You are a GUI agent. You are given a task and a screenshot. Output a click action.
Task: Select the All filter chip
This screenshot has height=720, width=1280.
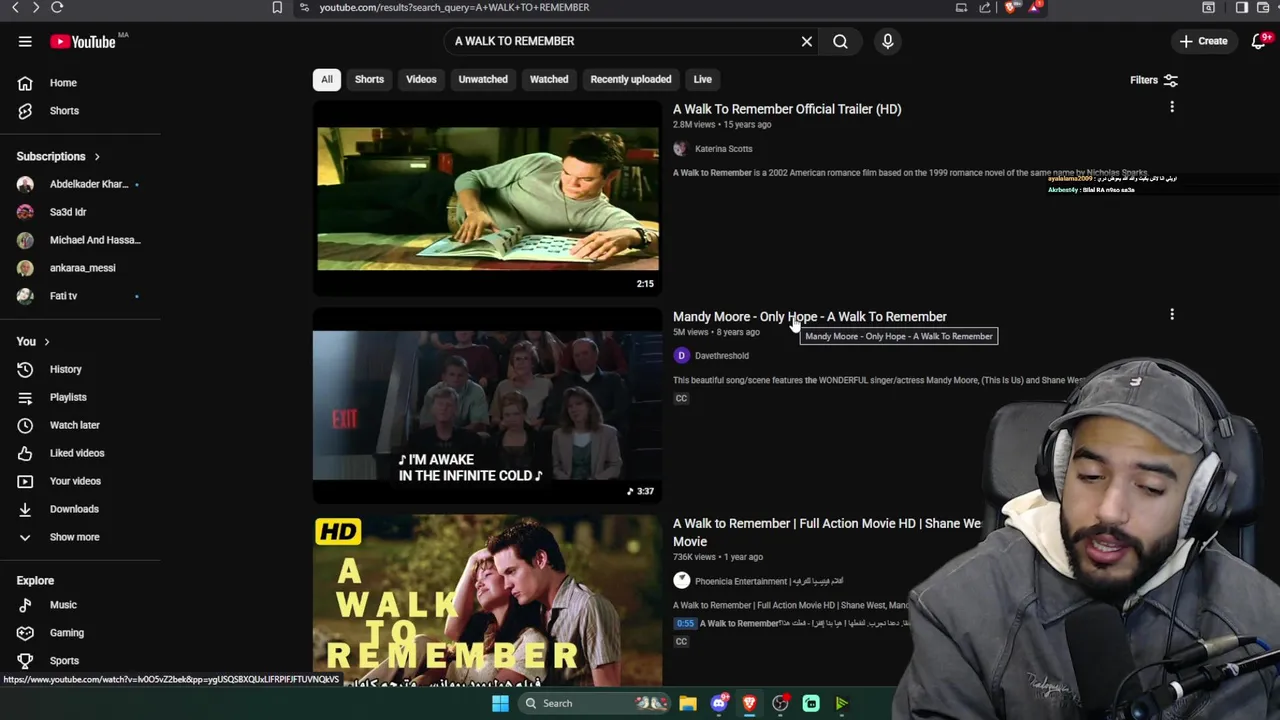click(326, 79)
